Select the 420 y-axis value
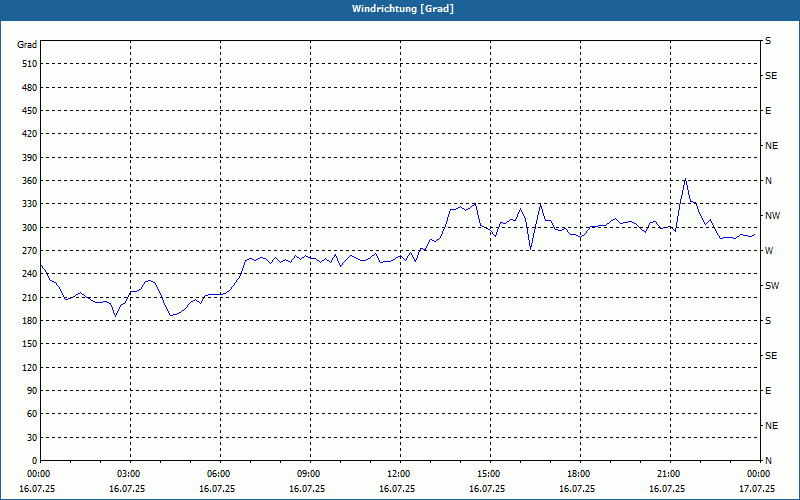This screenshot has height=500, width=800. (30, 134)
